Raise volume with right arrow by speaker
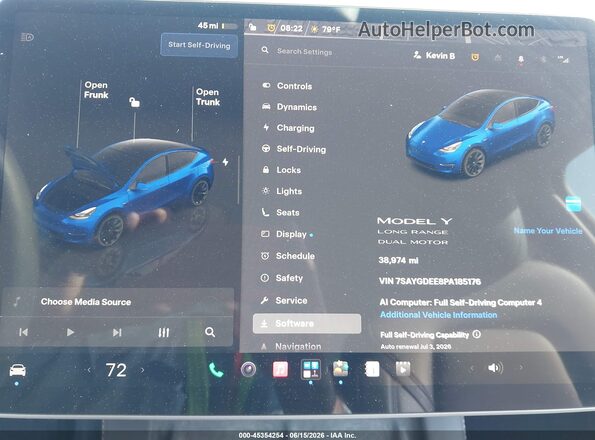The image size is (595, 440). click(x=521, y=367)
